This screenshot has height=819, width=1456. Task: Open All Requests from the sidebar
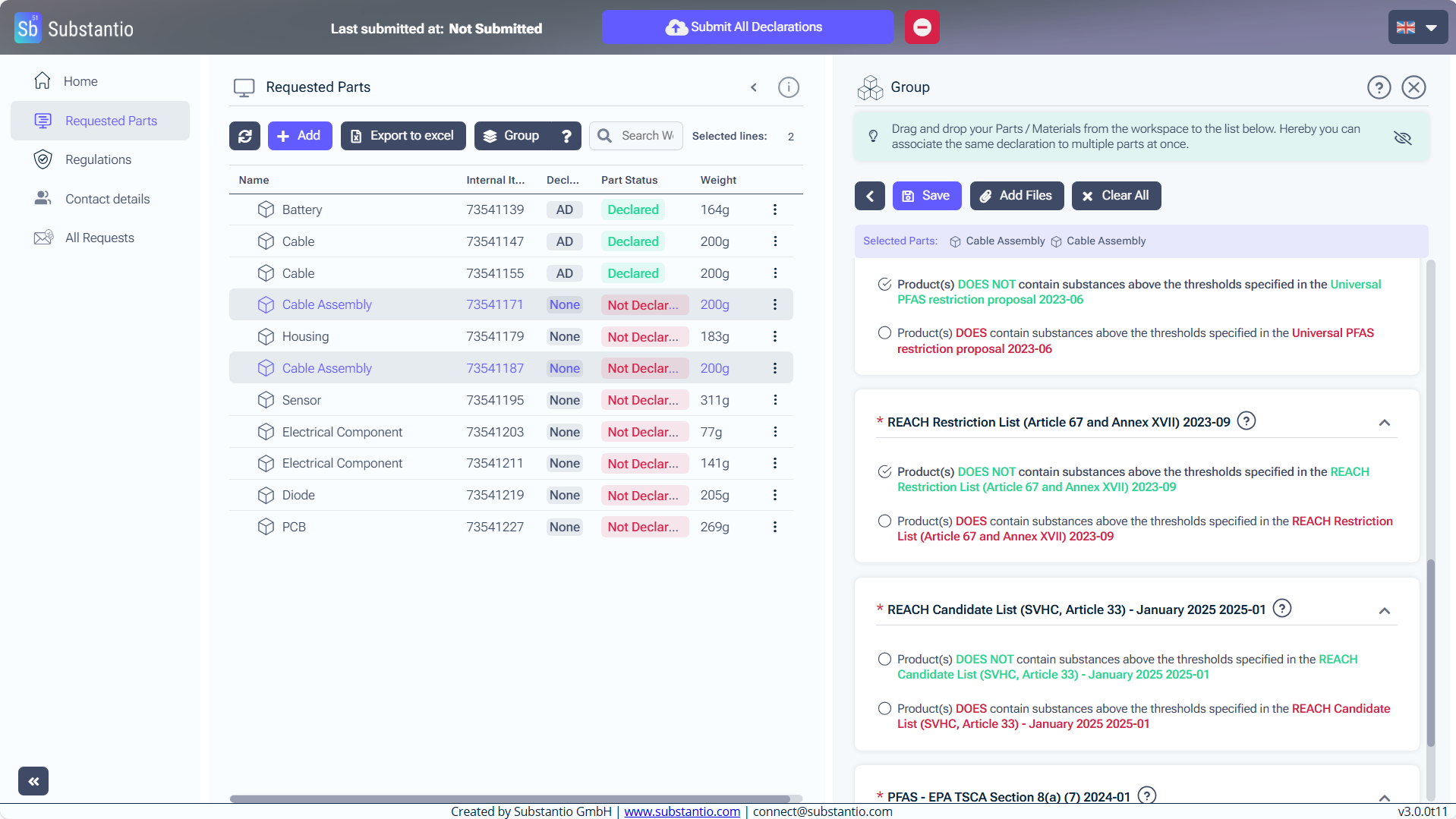(x=99, y=238)
